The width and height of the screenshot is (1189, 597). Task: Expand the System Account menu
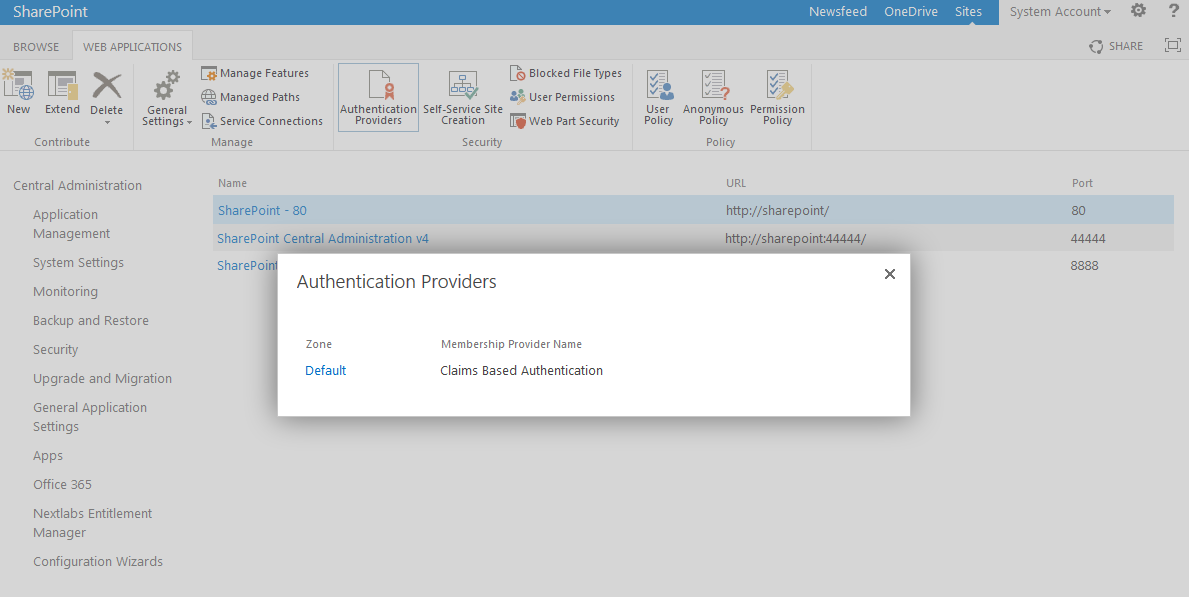pyautogui.click(x=1060, y=12)
